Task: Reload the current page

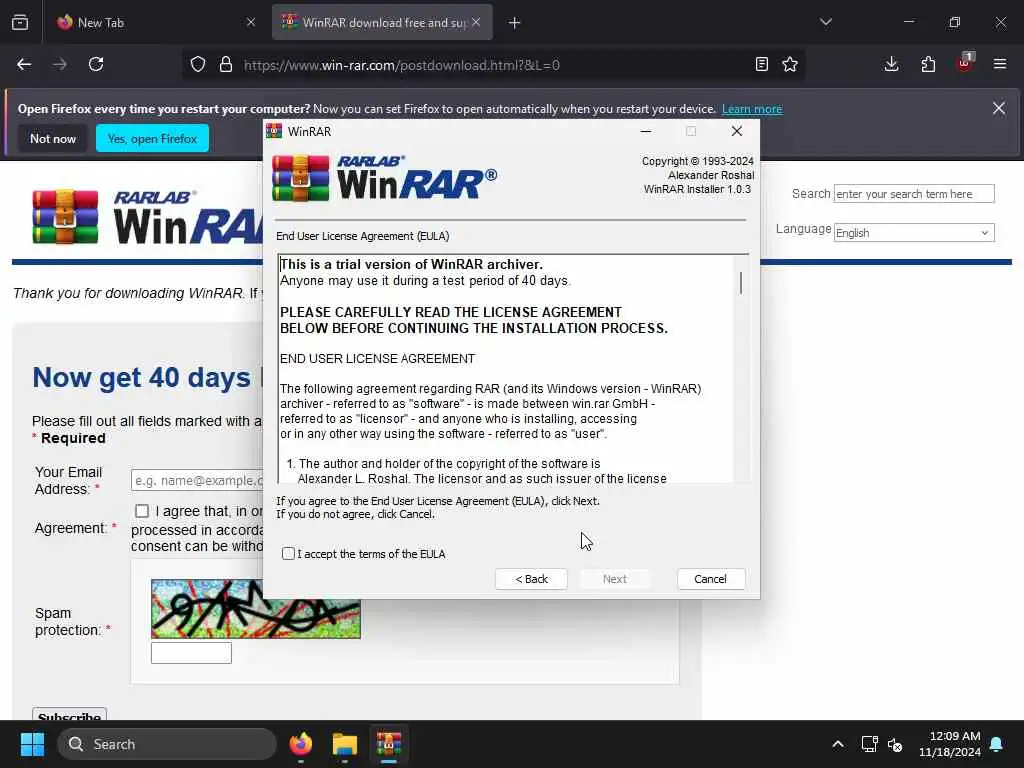Action: 96,64
